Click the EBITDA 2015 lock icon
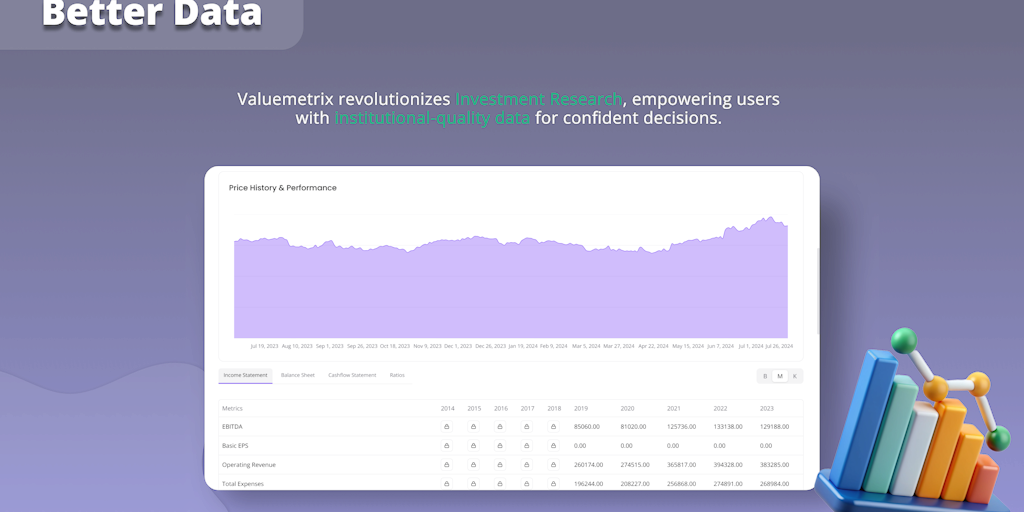Screen dimensions: 1024x512 click(473, 426)
